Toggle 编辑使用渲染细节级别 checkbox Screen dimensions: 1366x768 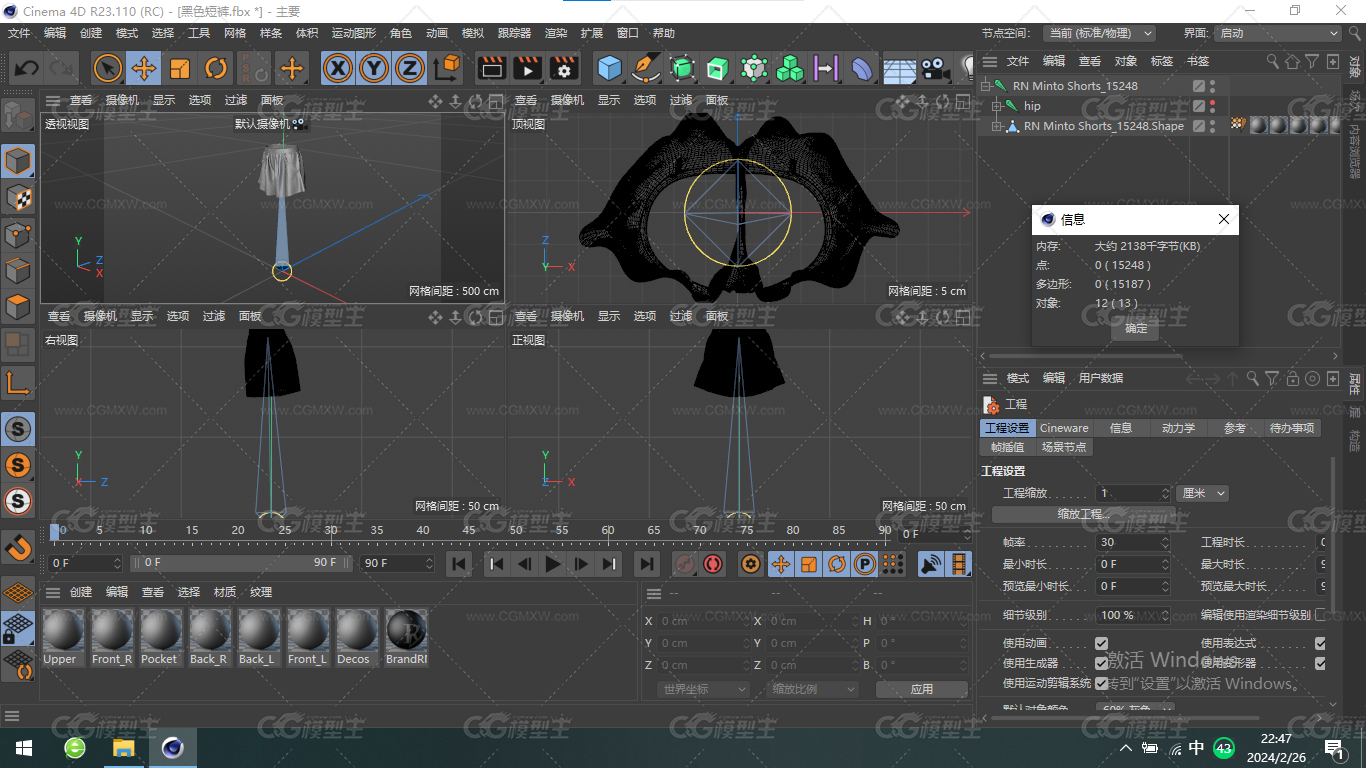1320,615
